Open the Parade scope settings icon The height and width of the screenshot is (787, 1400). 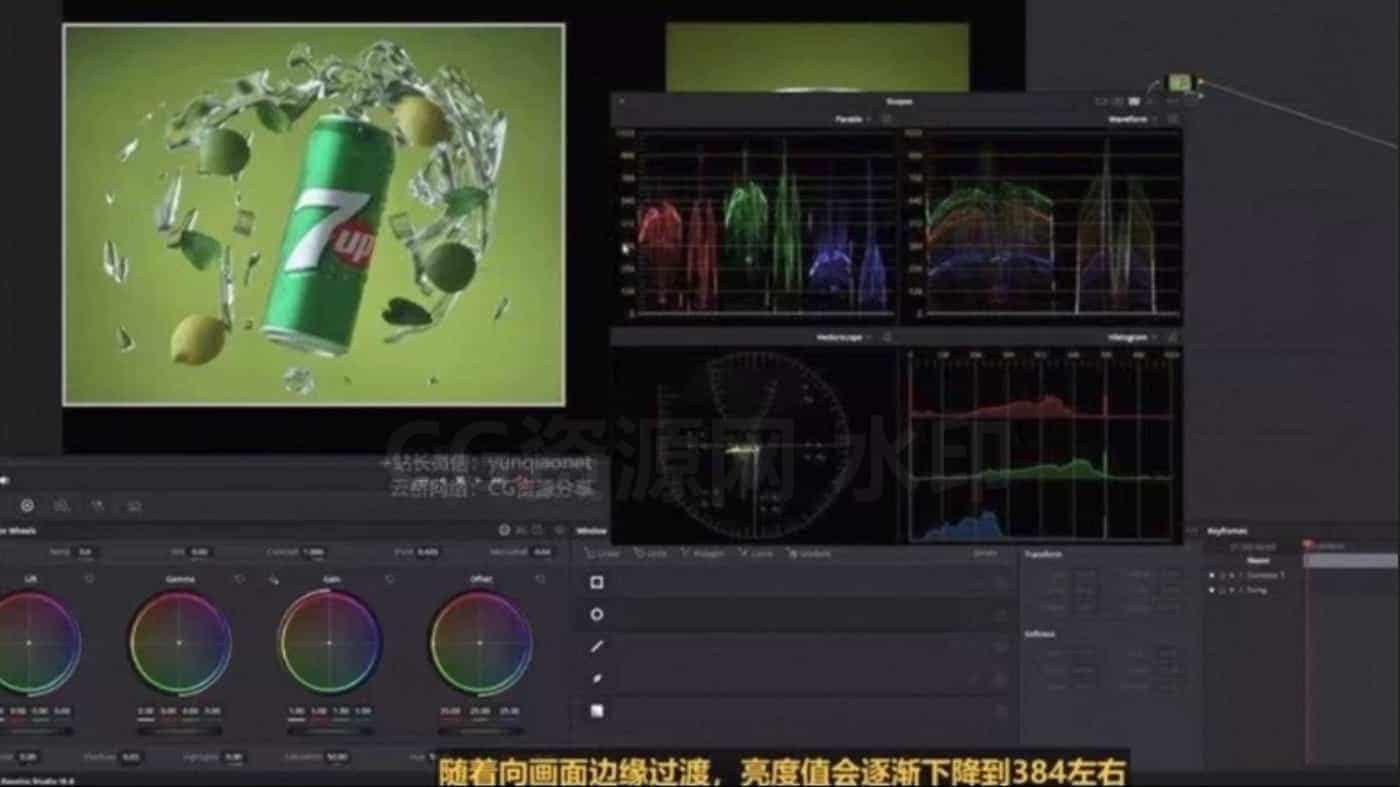point(886,119)
